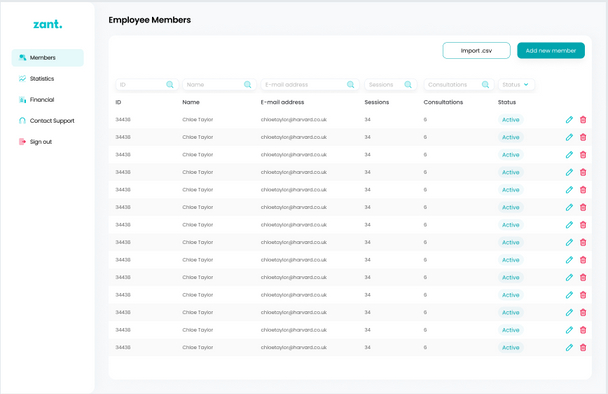This screenshot has height=394, width=608.
Task: Click the Import .csv button
Action: click(476, 50)
